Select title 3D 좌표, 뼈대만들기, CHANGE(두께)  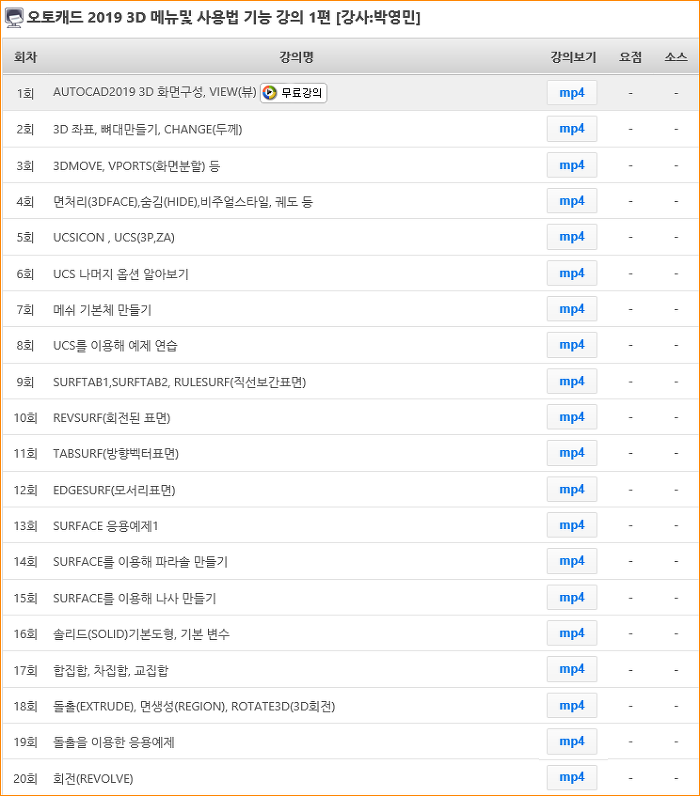(148, 129)
